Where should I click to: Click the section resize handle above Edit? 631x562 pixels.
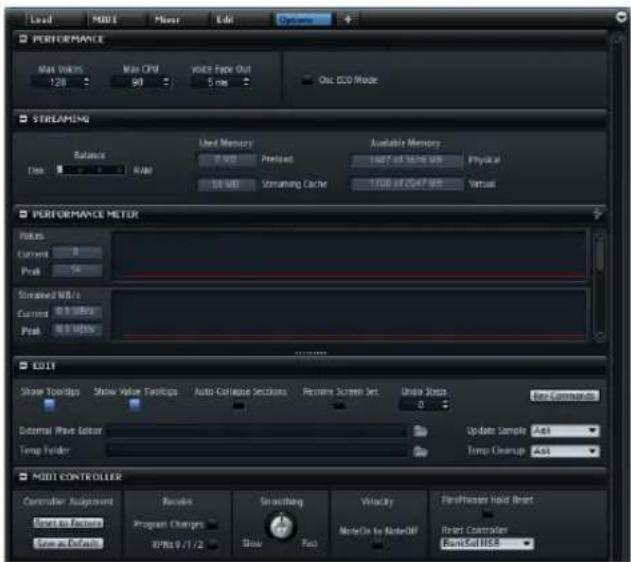coord(311,354)
